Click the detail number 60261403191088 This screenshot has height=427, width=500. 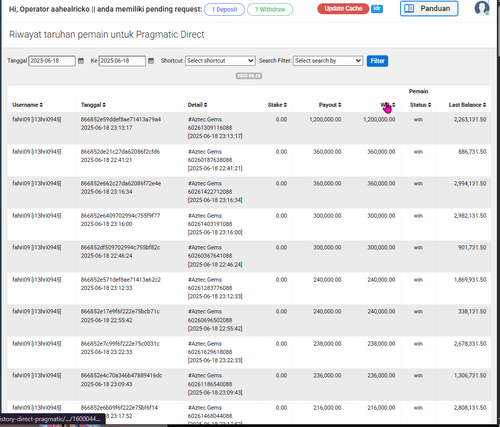click(210, 224)
